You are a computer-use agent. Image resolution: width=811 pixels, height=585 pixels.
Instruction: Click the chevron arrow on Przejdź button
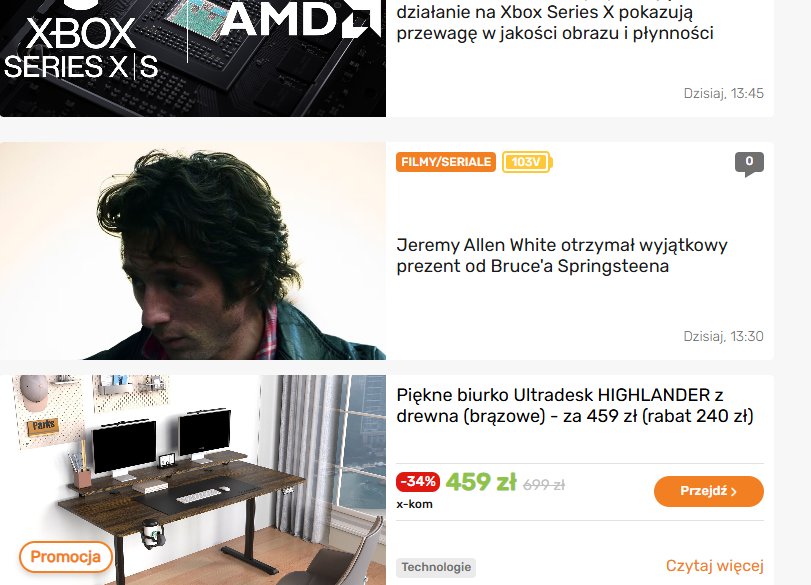tap(733, 492)
